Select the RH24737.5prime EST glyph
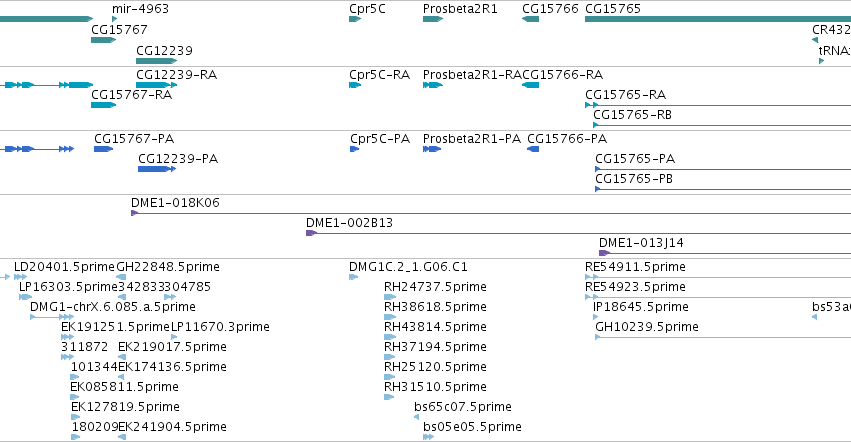This screenshot has height=442, width=851. click(390, 297)
